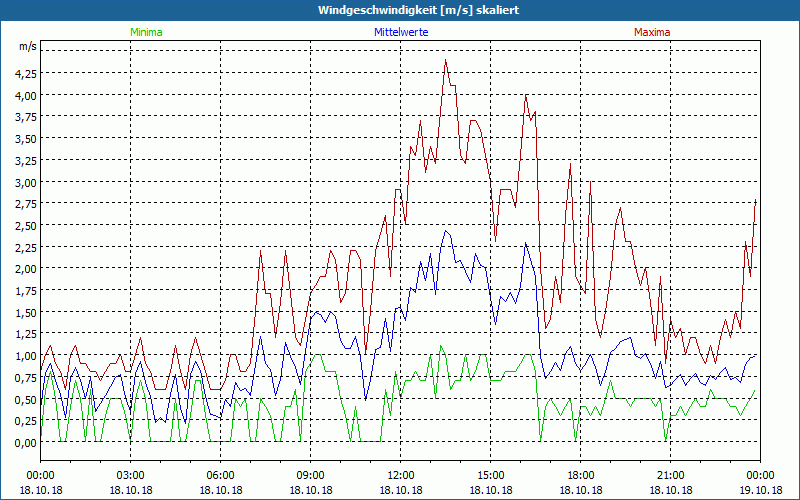Click the Minima legend label
Viewport: 800px width, 500px height.
(146, 32)
